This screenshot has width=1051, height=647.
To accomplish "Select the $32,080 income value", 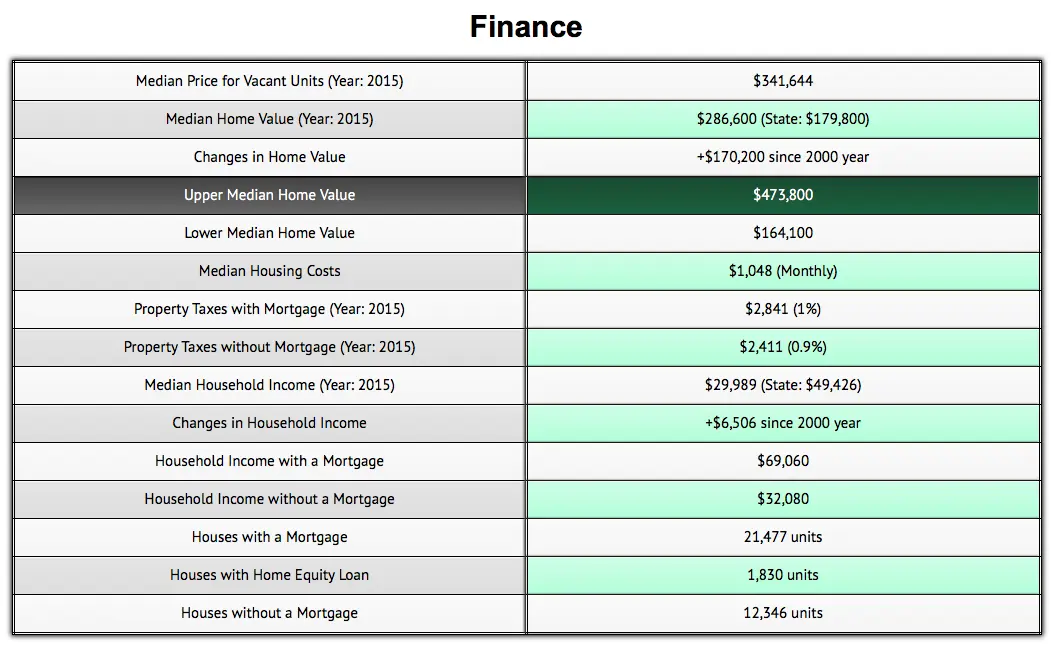I will pos(783,499).
